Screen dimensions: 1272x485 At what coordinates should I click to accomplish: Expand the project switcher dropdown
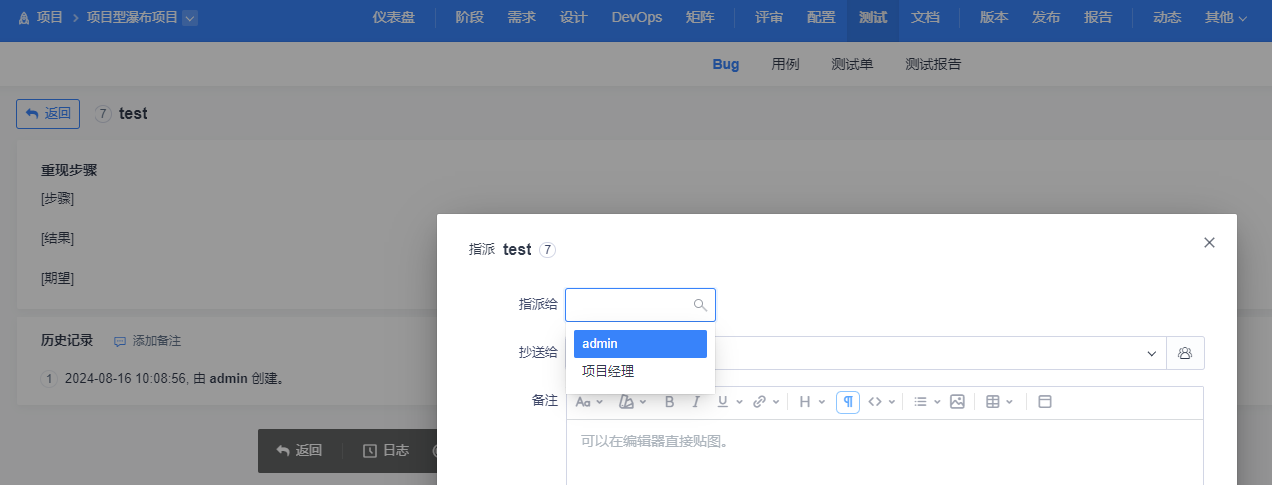point(190,18)
